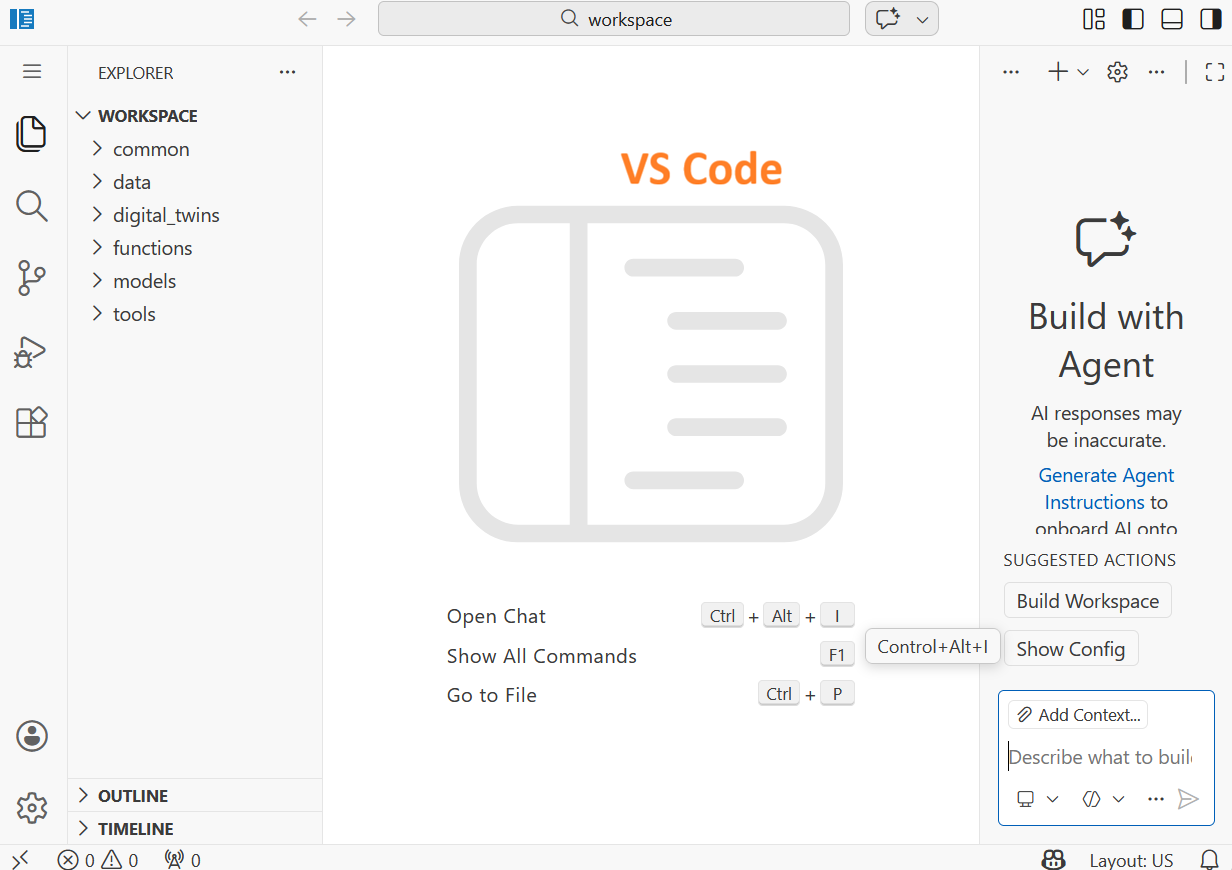Expand the data folder
The image size is (1232, 870).
pyautogui.click(x=195, y=182)
